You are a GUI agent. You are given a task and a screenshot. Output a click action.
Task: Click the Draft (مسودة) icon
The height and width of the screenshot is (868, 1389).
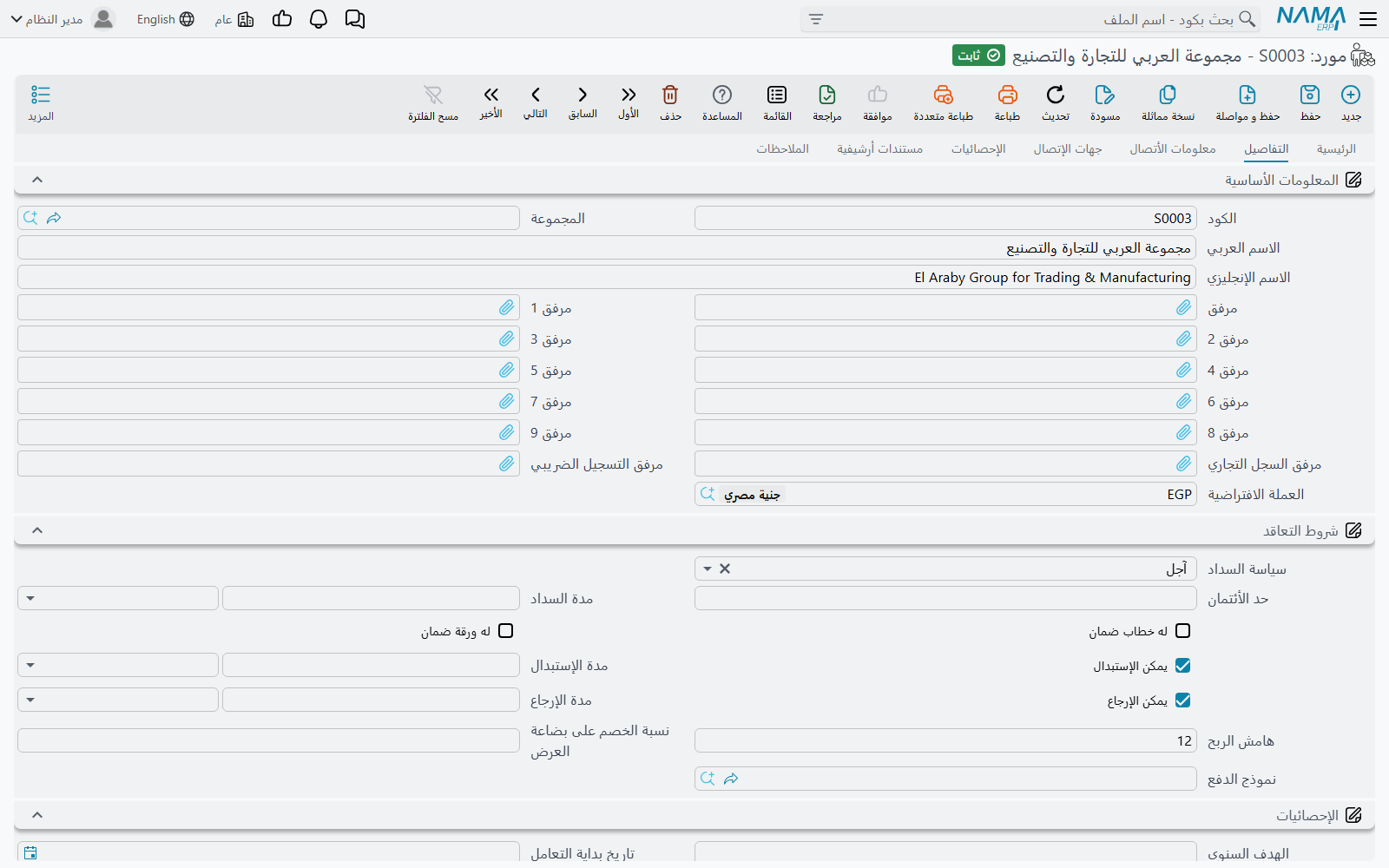coord(1105,95)
